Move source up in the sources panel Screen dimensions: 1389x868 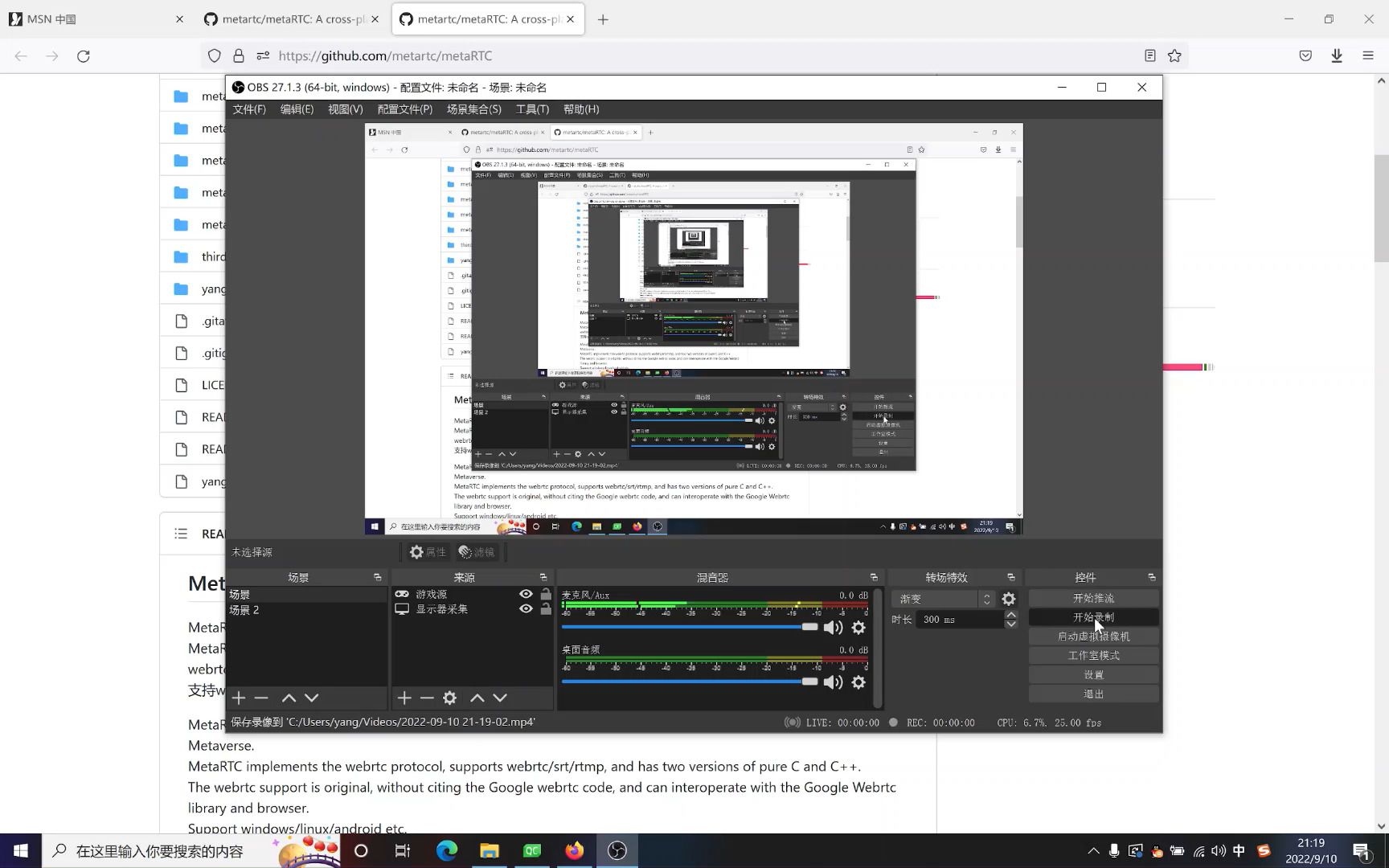(x=477, y=698)
